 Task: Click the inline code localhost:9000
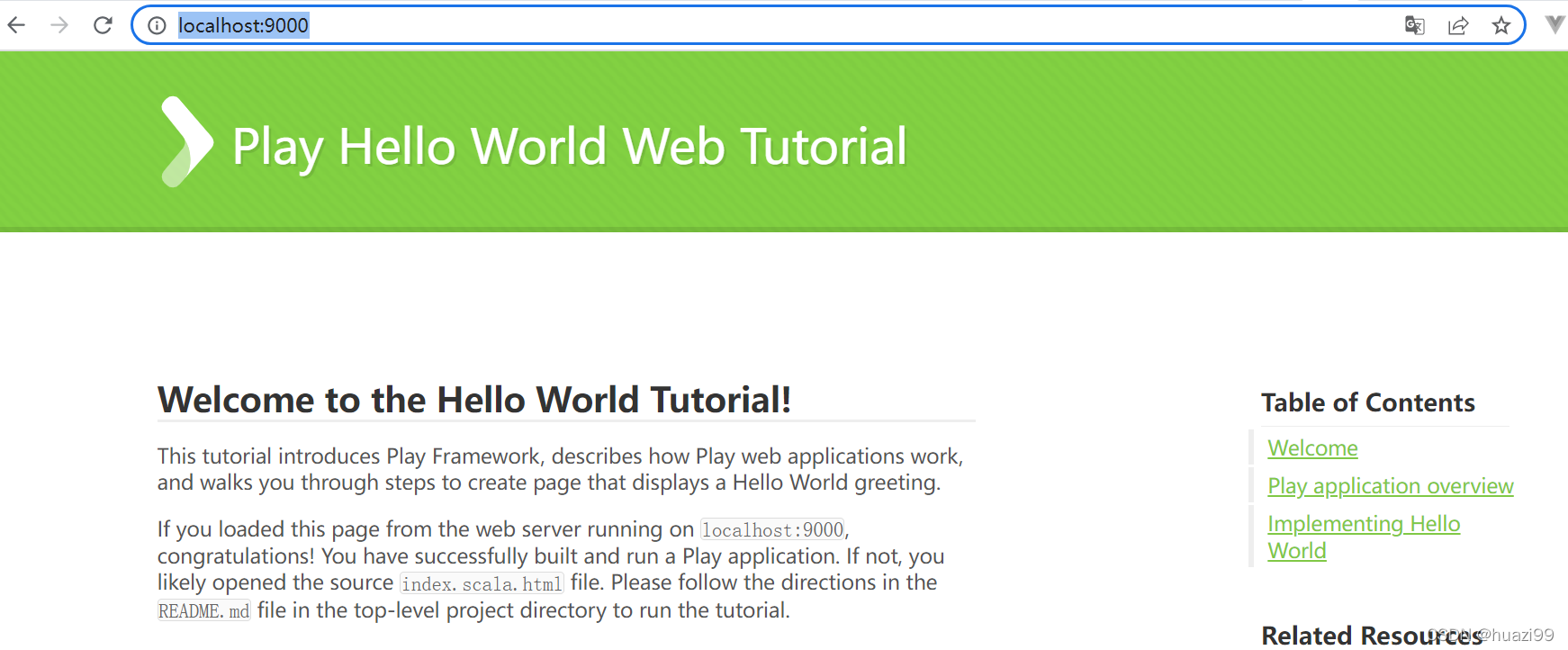tap(773, 530)
